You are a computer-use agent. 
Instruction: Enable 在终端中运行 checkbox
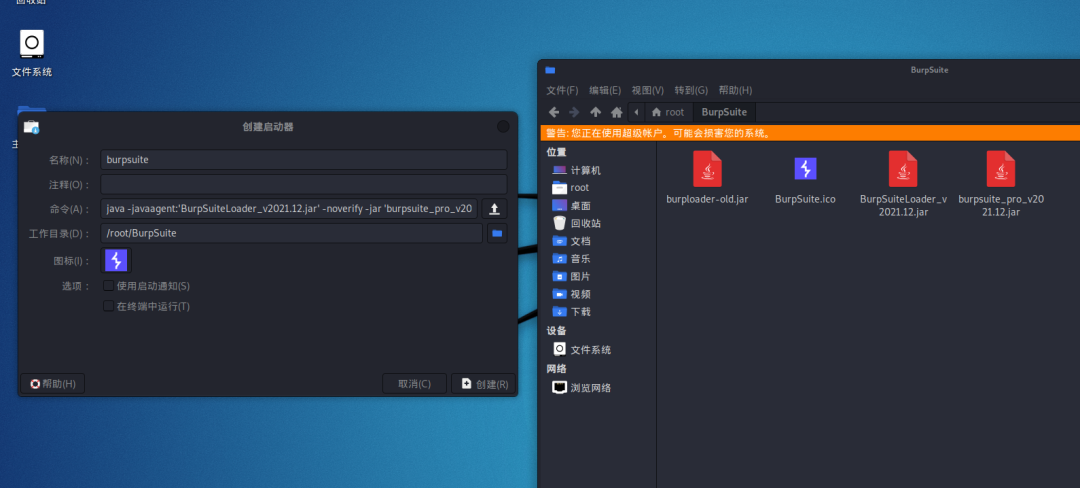[108, 306]
